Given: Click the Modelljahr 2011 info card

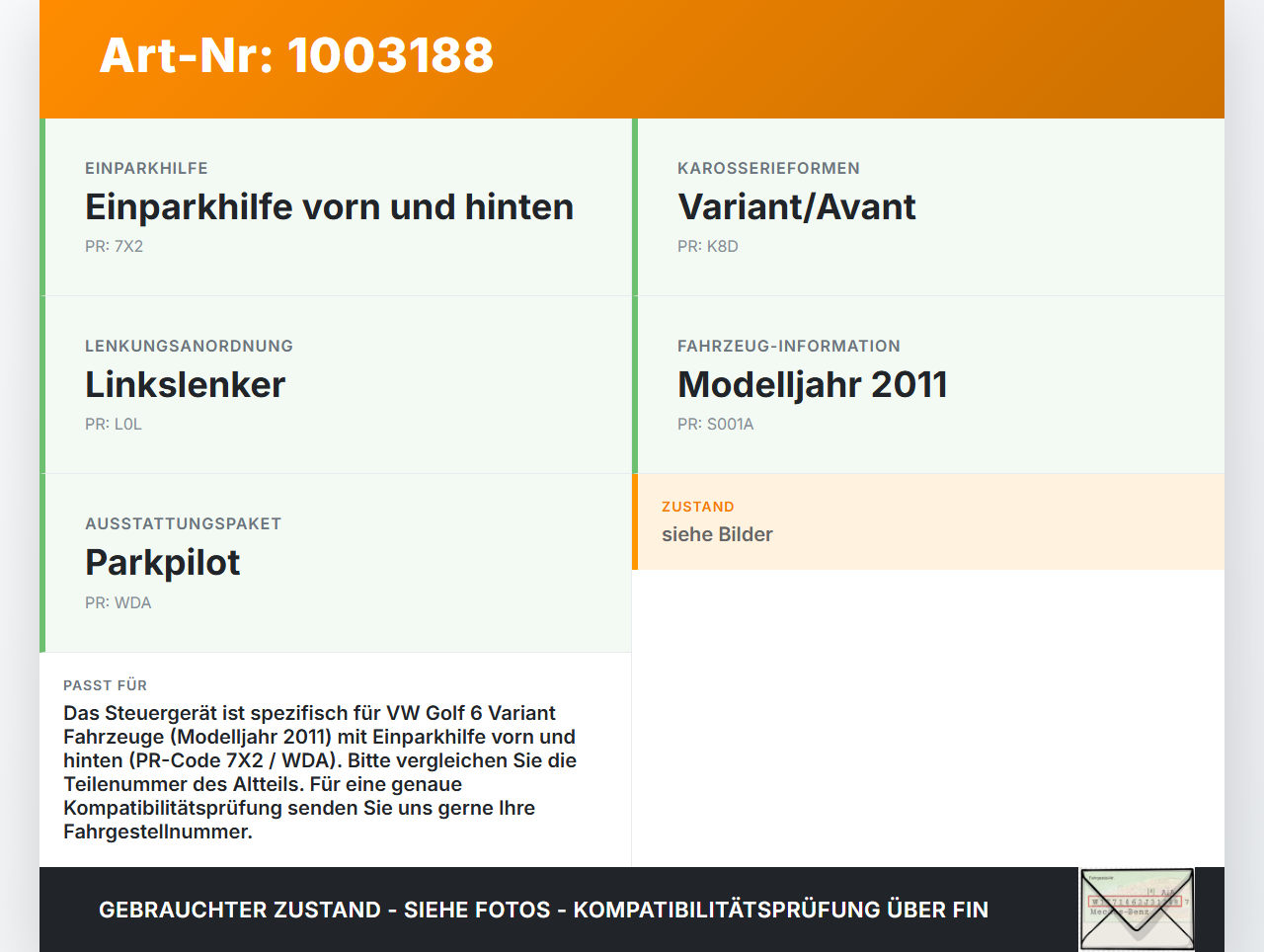Looking at the screenshot, I should 928,385.
